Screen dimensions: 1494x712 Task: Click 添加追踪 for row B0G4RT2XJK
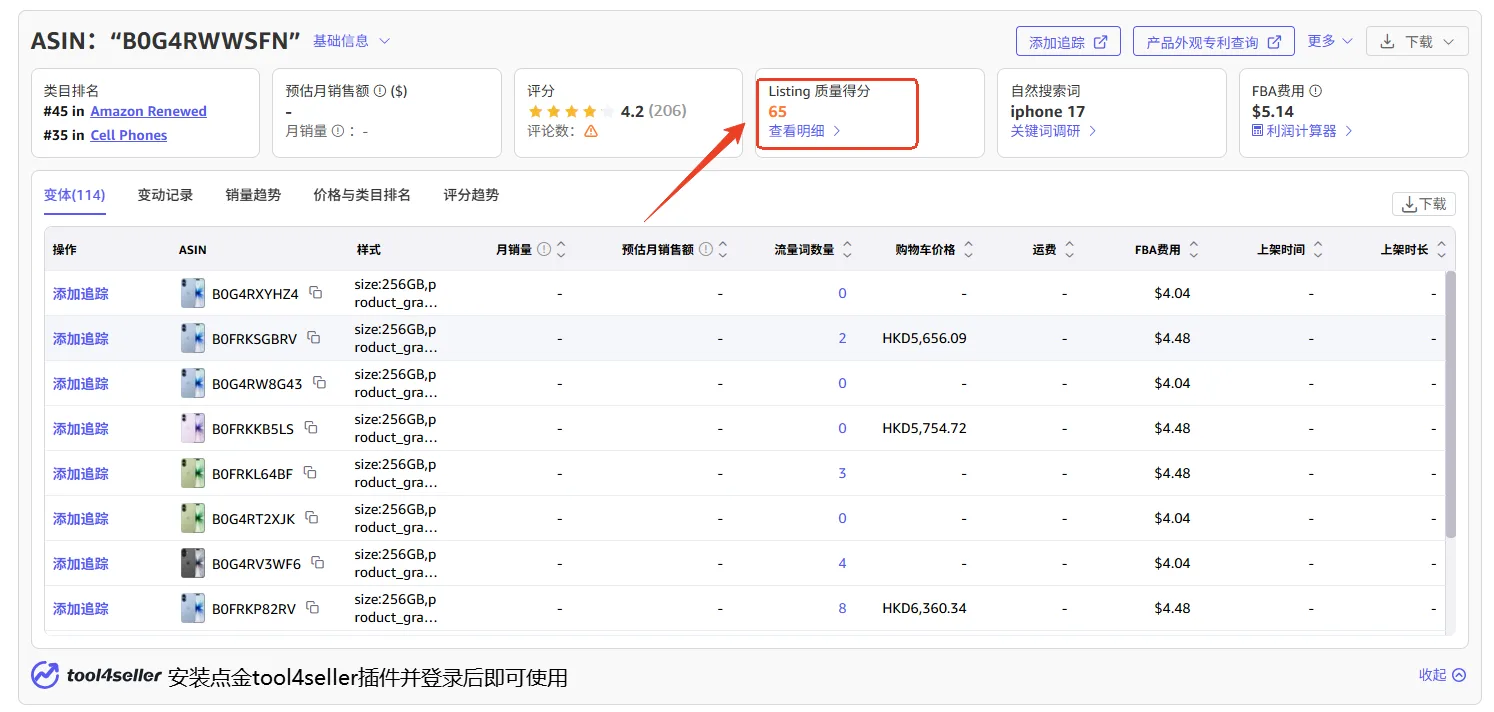point(81,518)
